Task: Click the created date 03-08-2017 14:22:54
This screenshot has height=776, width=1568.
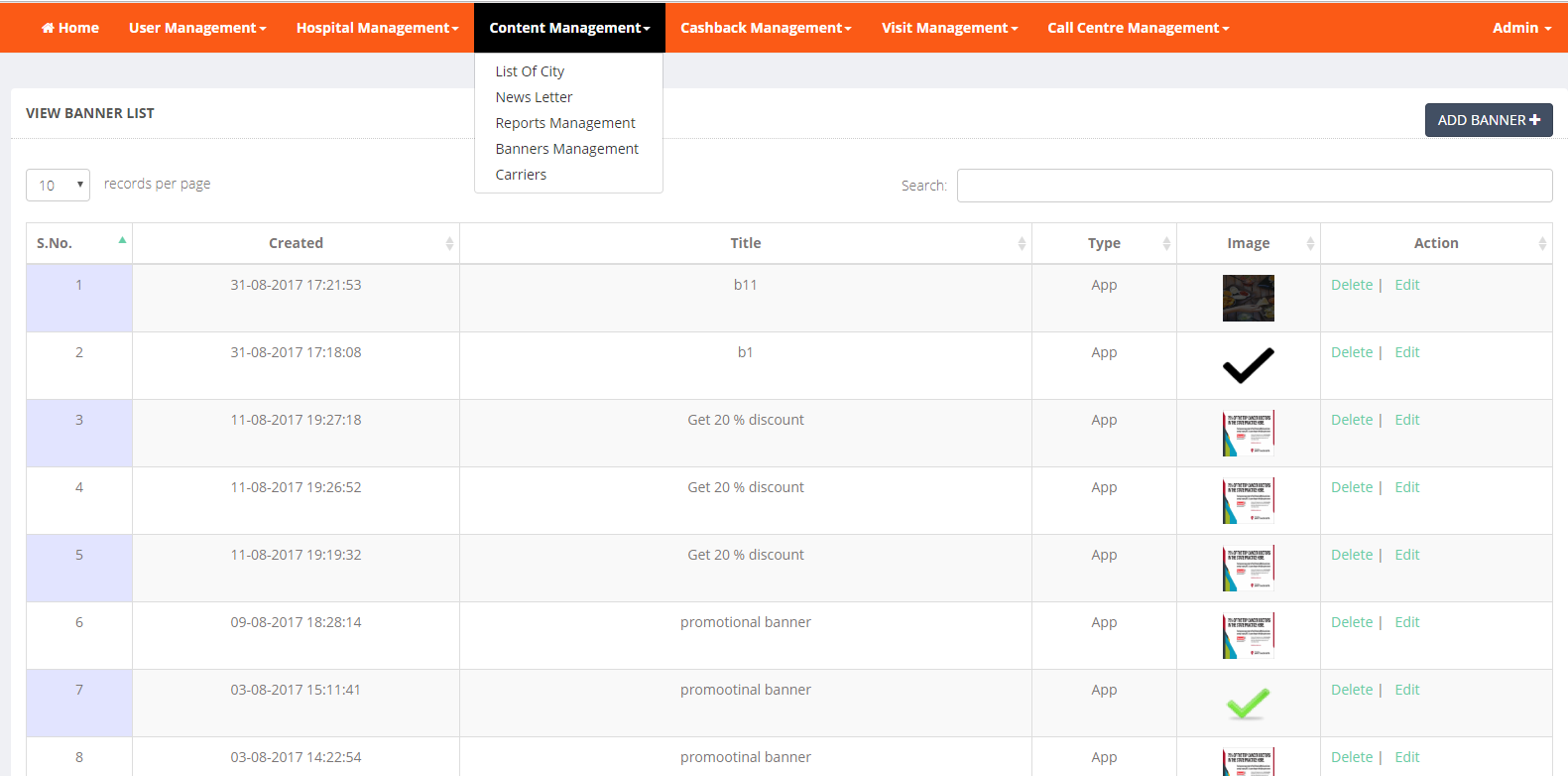Action: (296, 757)
